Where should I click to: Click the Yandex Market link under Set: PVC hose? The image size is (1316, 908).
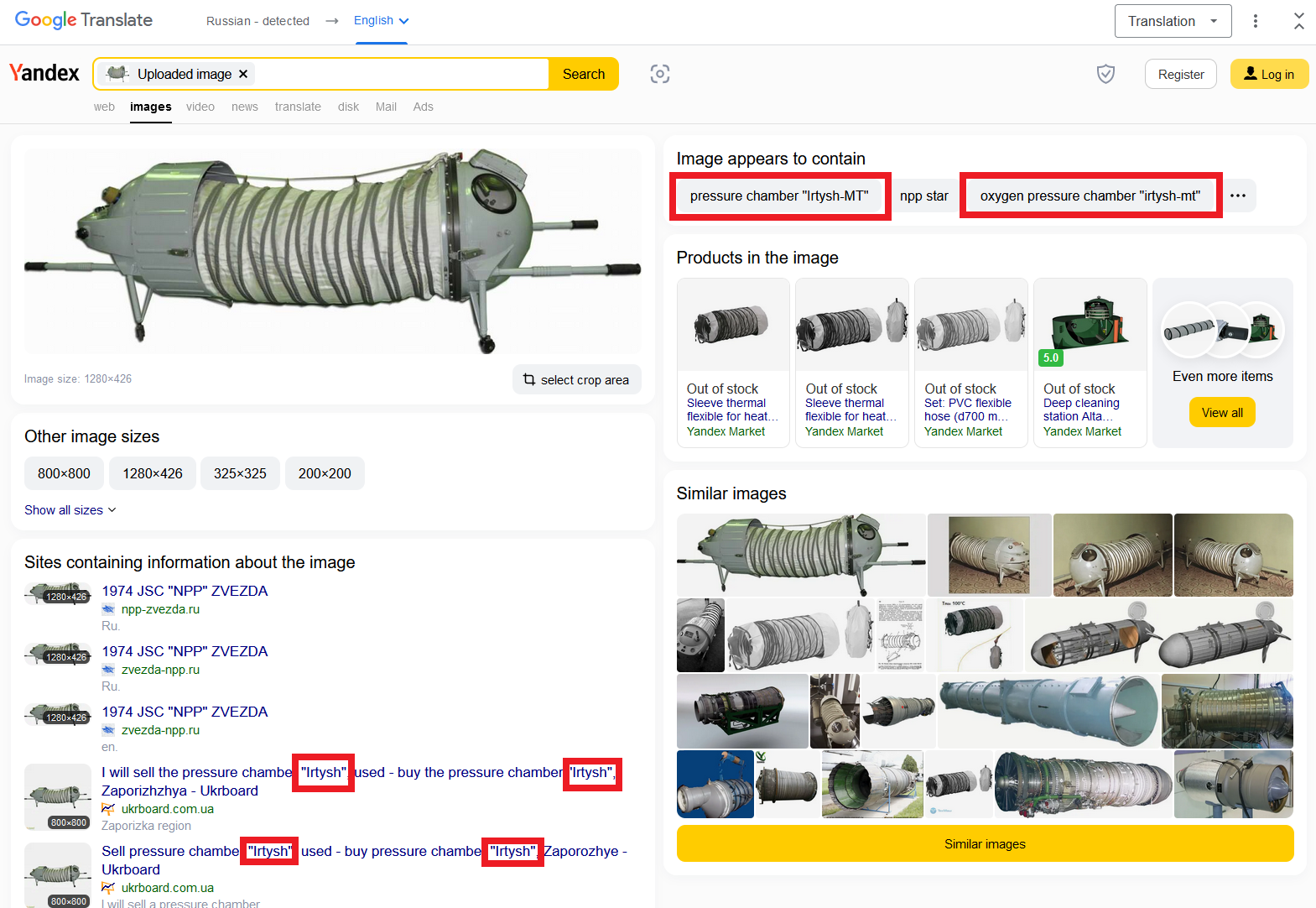point(963,431)
